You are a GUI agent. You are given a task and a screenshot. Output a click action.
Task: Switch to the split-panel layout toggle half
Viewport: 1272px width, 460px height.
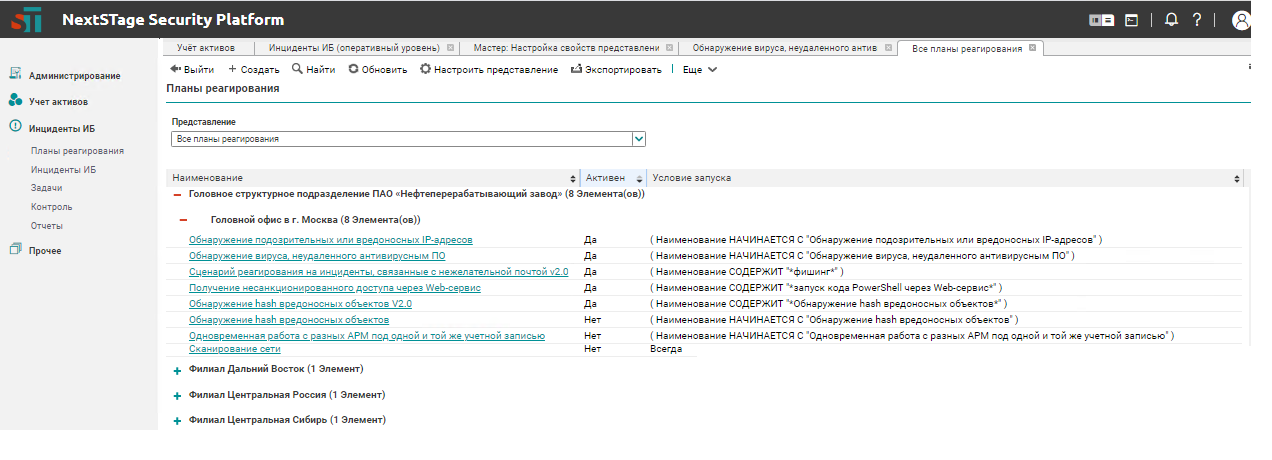point(1095,20)
